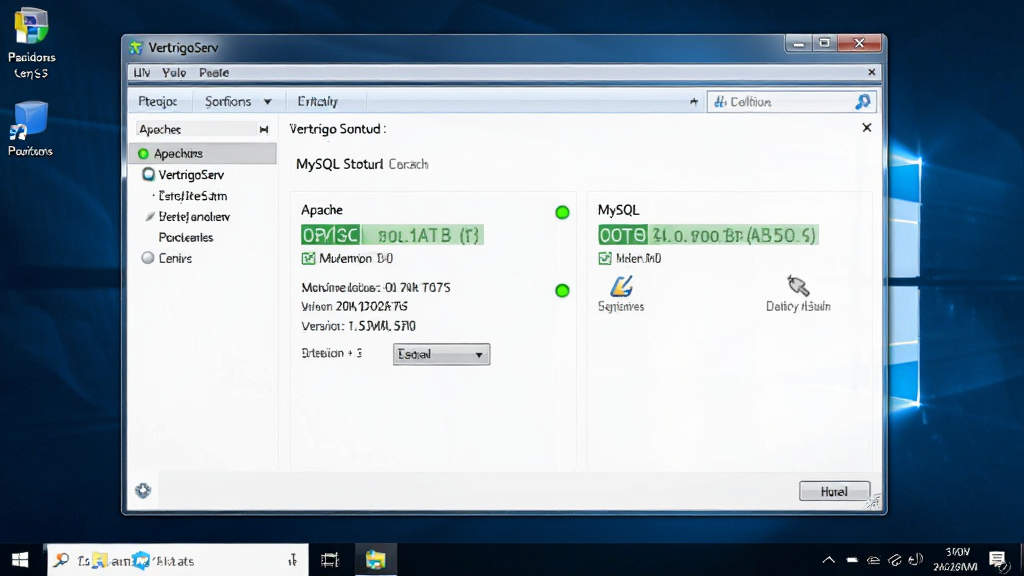Click the Apache panel heading

[x=322, y=210]
